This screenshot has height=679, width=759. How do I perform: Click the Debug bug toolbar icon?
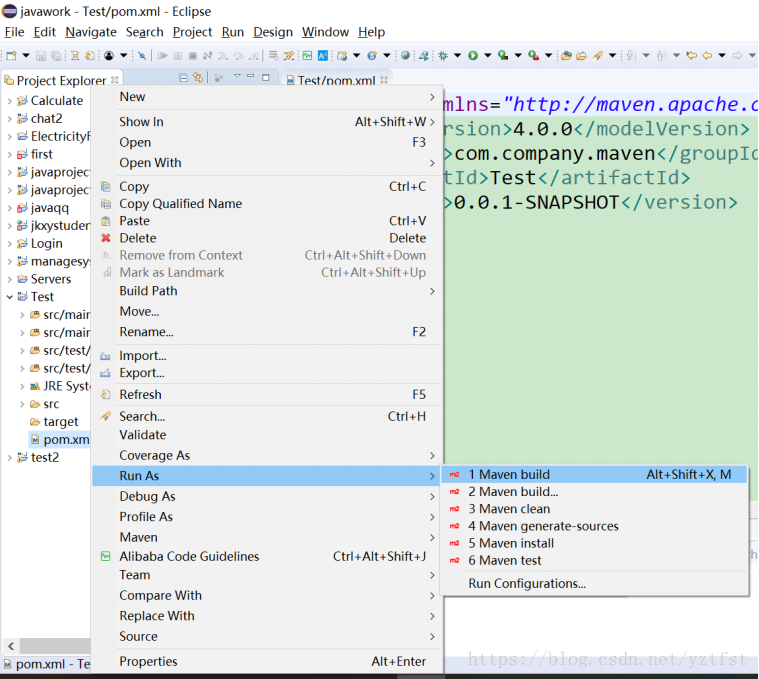click(x=443, y=56)
